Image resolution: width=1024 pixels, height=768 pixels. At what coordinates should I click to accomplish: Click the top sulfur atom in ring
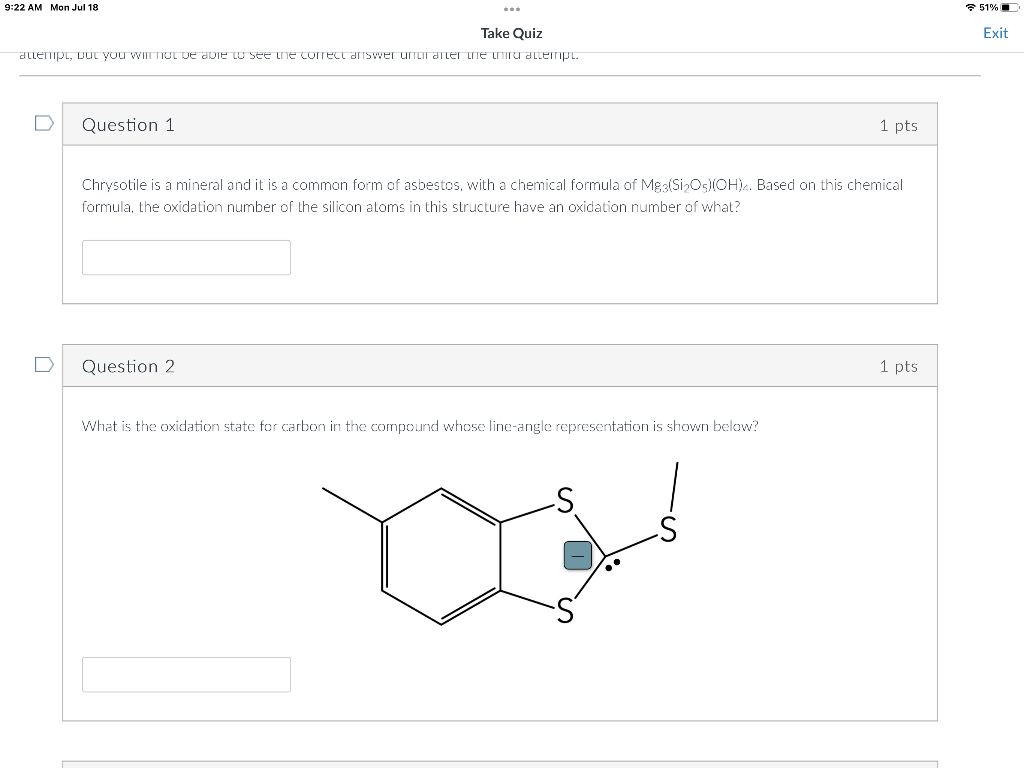565,500
